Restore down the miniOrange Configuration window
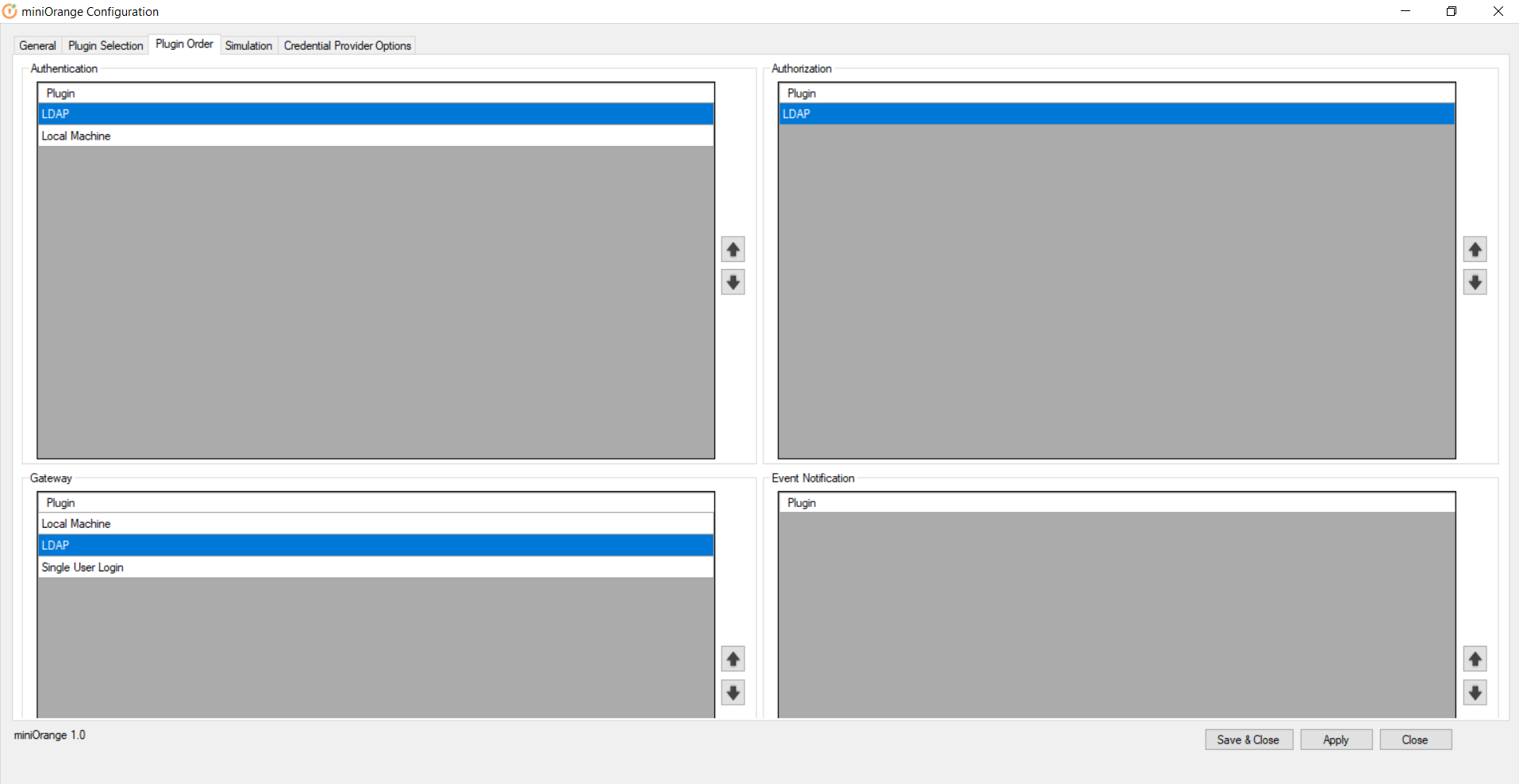The width and height of the screenshot is (1519, 784). coord(1452,11)
